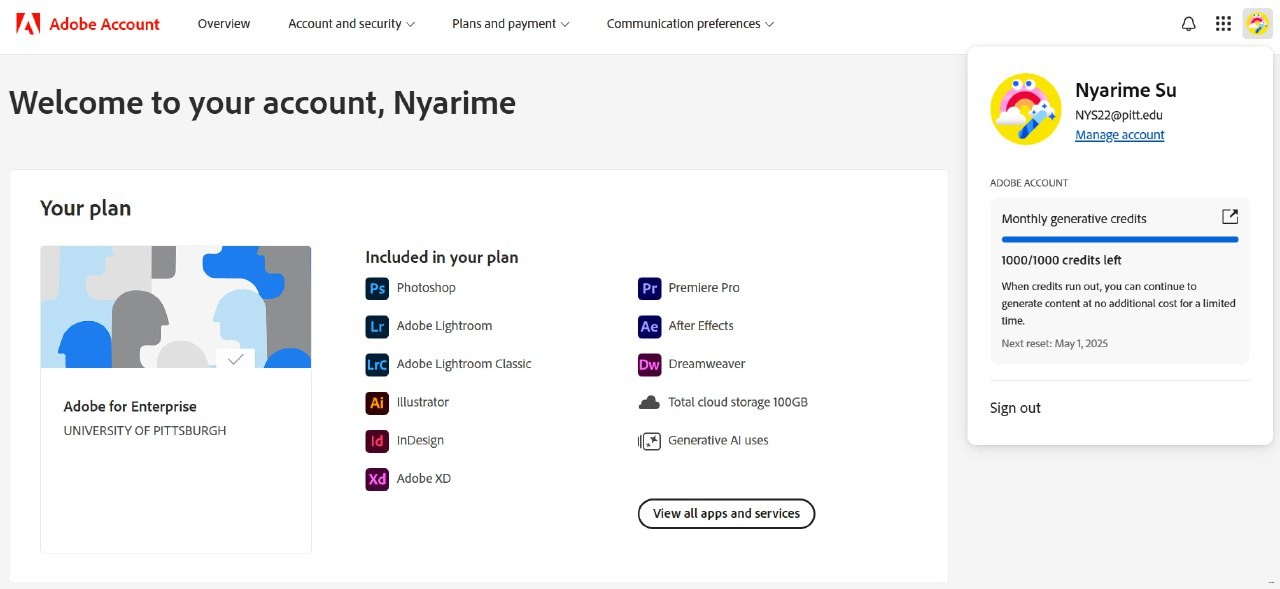Select the Adobe for Enterprise plan card image
Screen dimensions: 1280x589
[x=176, y=307]
